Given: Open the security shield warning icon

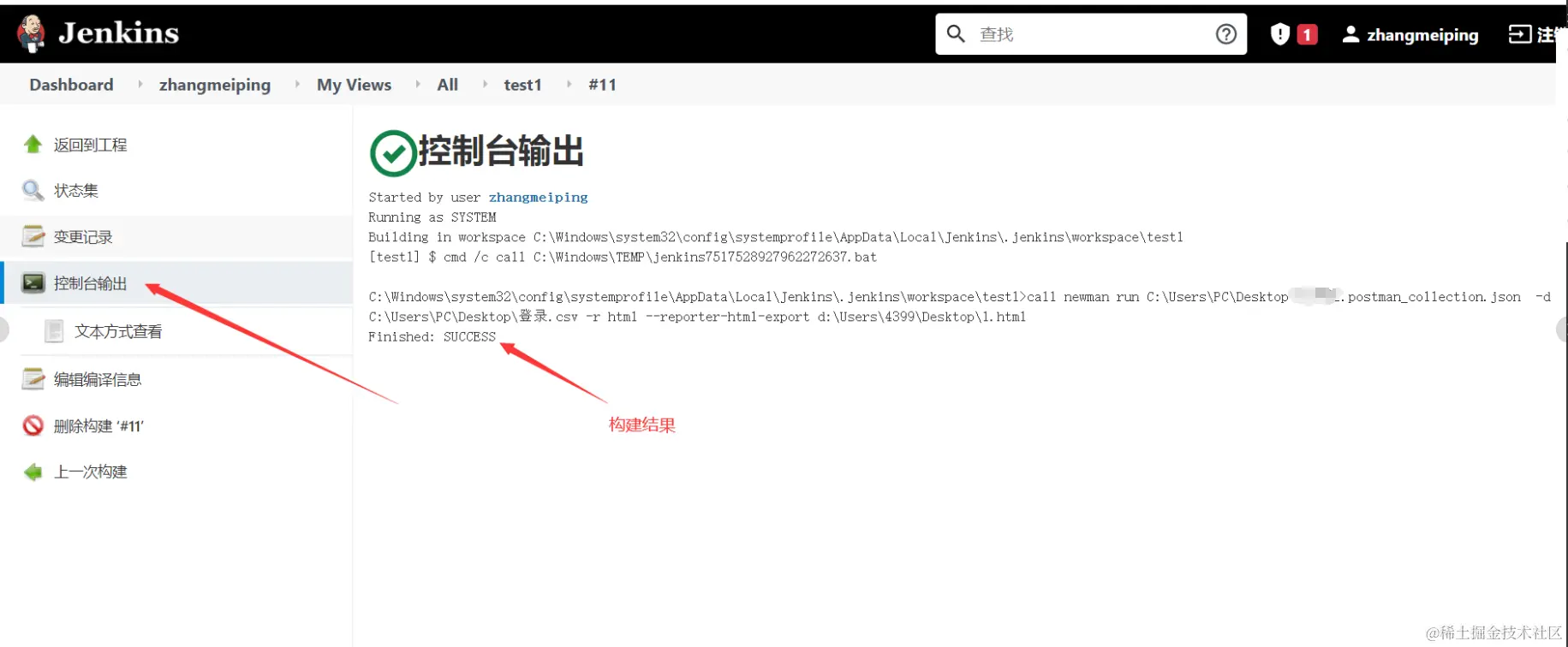Looking at the screenshot, I should (x=1280, y=34).
